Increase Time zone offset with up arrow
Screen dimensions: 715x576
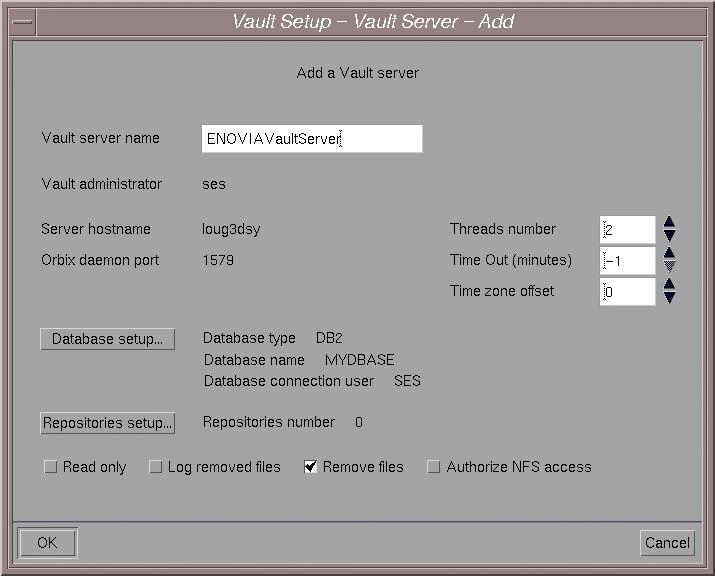670,285
